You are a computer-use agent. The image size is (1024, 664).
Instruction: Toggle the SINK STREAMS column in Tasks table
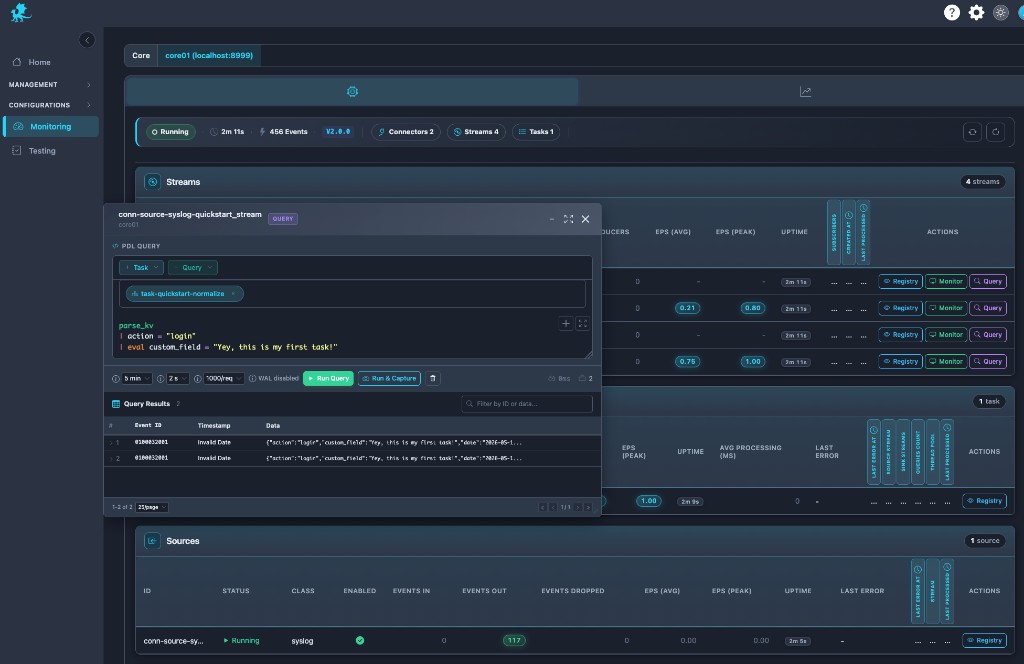pos(903,452)
